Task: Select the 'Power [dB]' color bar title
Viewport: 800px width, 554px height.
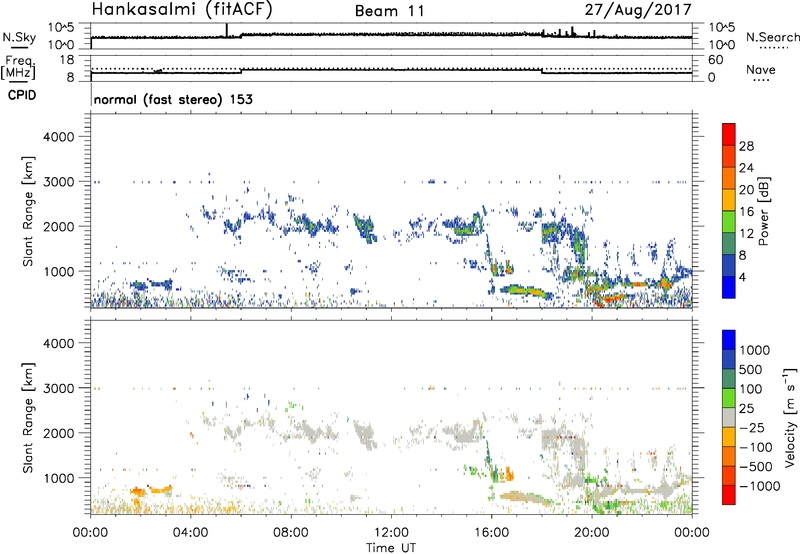Action: 763,211
